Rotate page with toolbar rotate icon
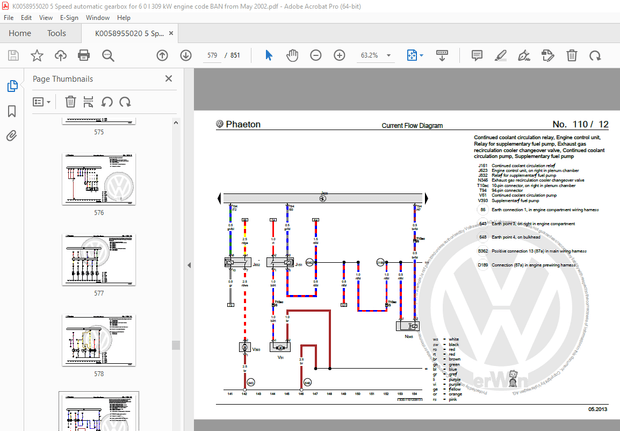The height and width of the screenshot is (431, 620). click(x=595, y=55)
